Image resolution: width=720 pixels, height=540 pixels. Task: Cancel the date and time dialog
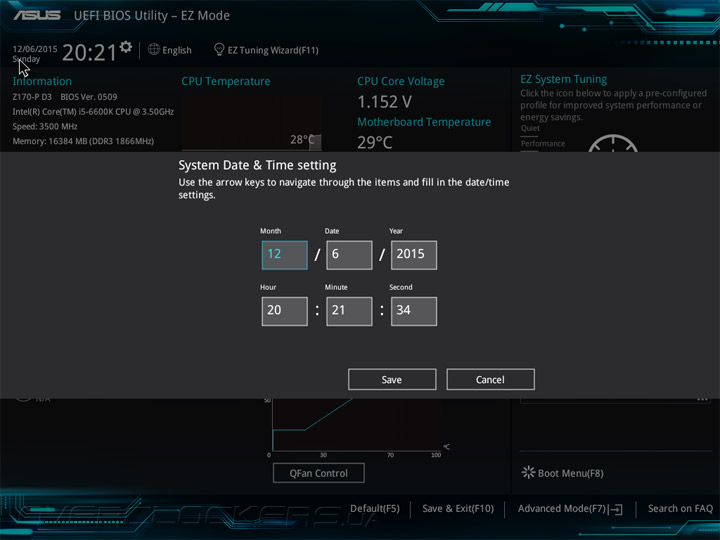pyautogui.click(x=490, y=379)
